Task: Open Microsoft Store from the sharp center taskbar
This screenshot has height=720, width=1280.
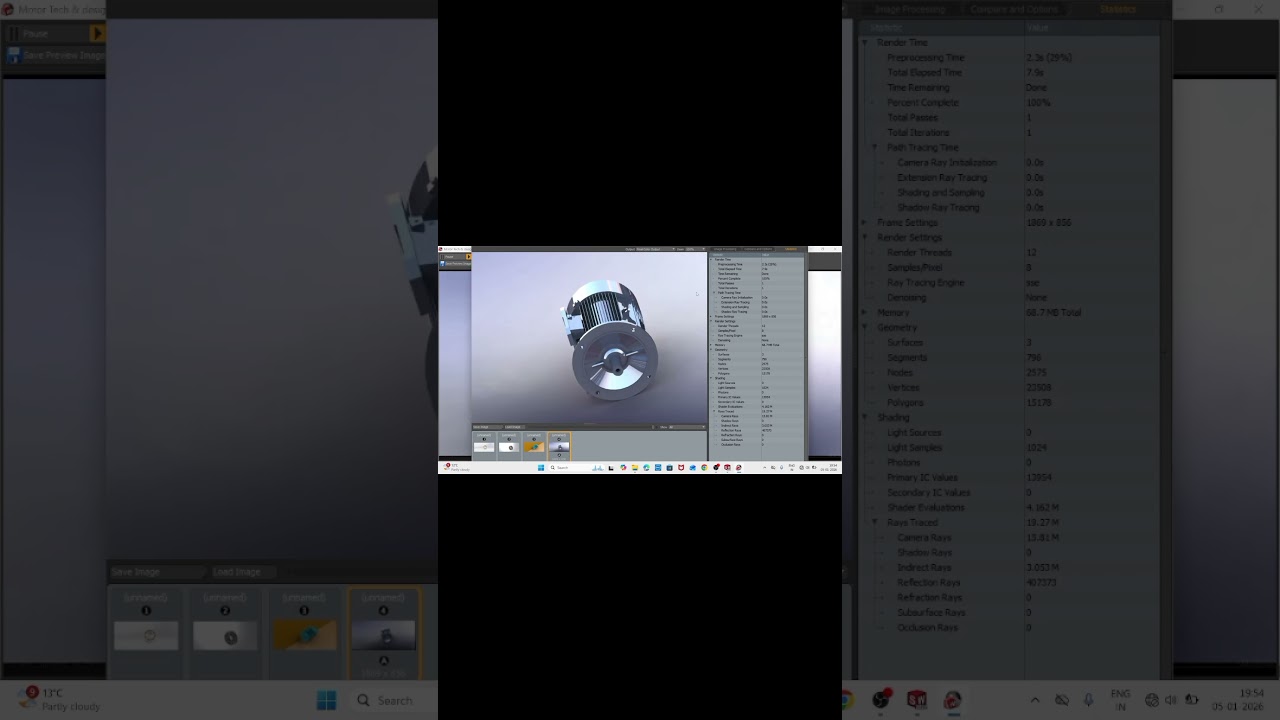Action: (x=670, y=468)
